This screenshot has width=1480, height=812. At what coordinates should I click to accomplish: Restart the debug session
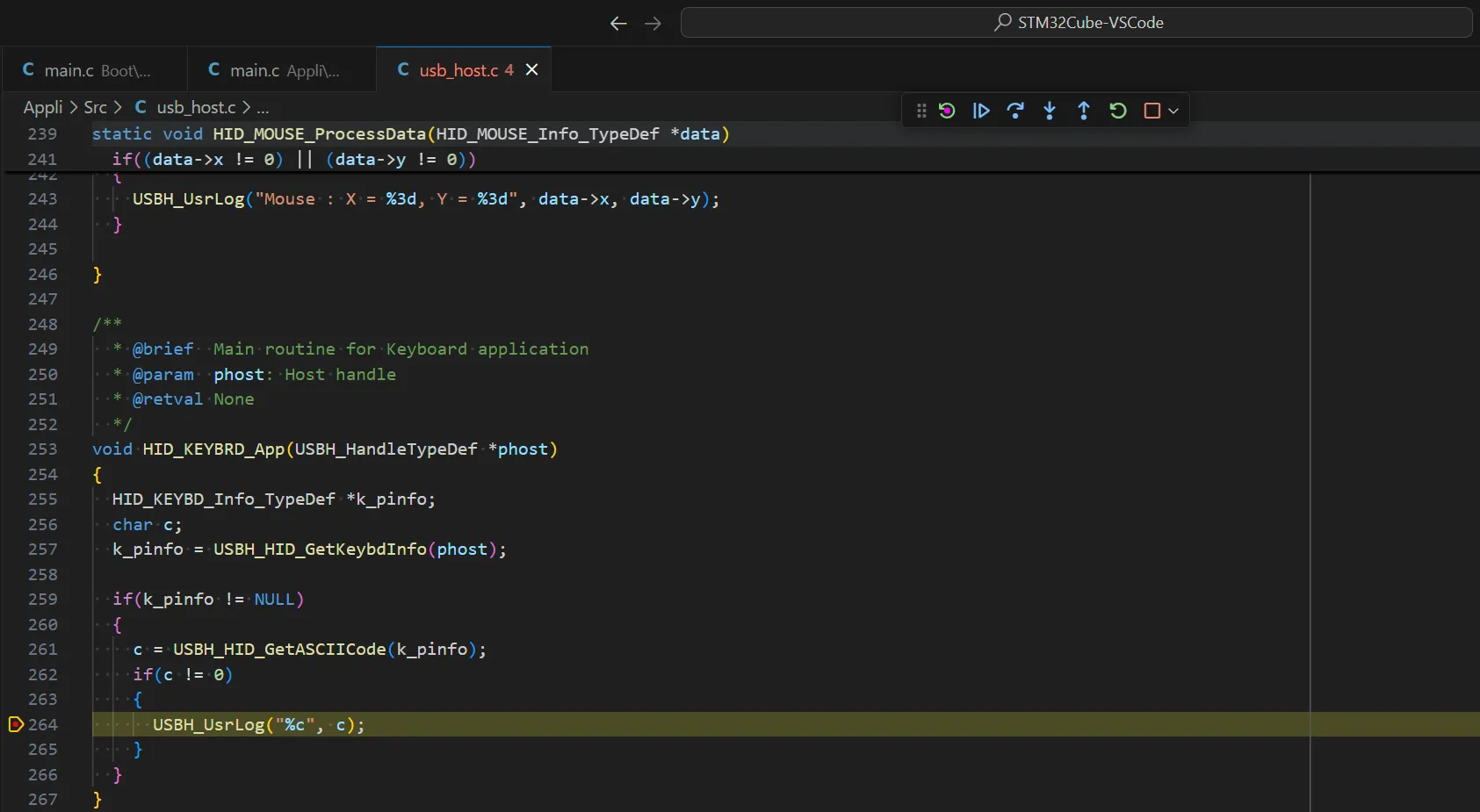tap(1116, 111)
